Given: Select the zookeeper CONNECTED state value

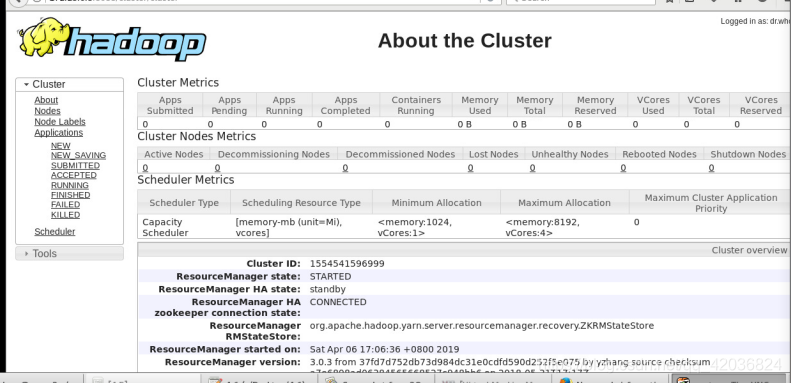Looking at the screenshot, I should click(338, 302).
